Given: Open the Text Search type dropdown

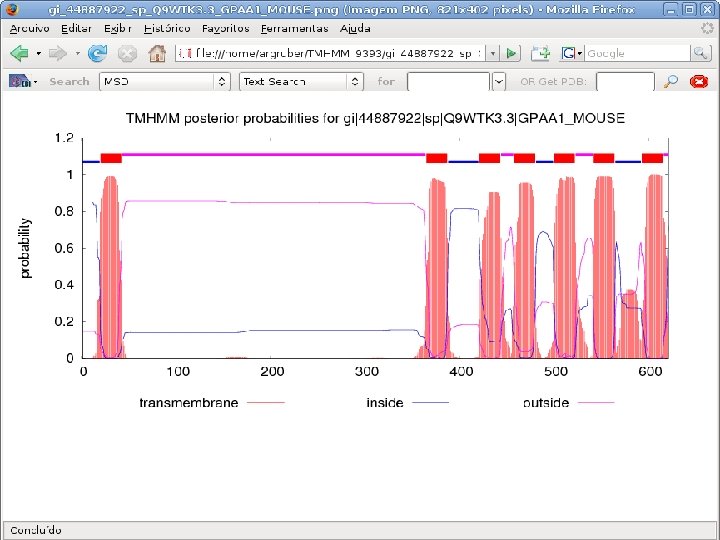Looking at the screenshot, I should pyautogui.click(x=301, y=81).
